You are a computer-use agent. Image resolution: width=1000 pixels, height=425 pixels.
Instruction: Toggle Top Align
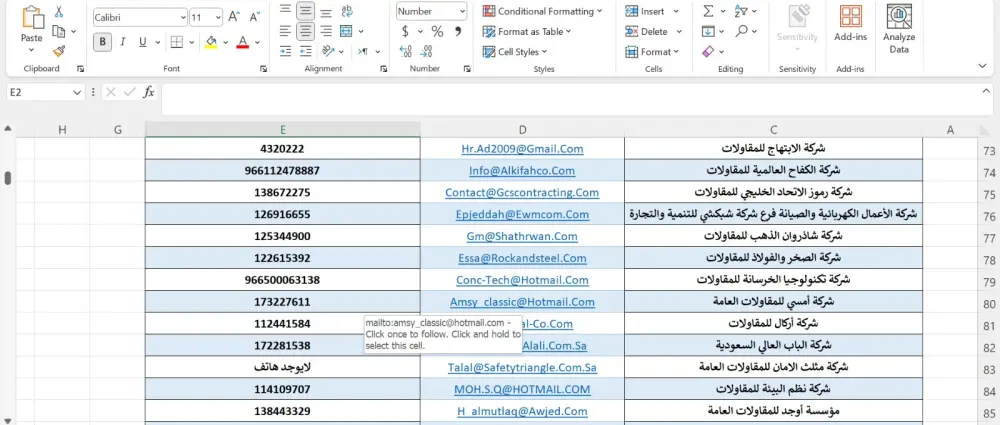[x=285, y=10]
